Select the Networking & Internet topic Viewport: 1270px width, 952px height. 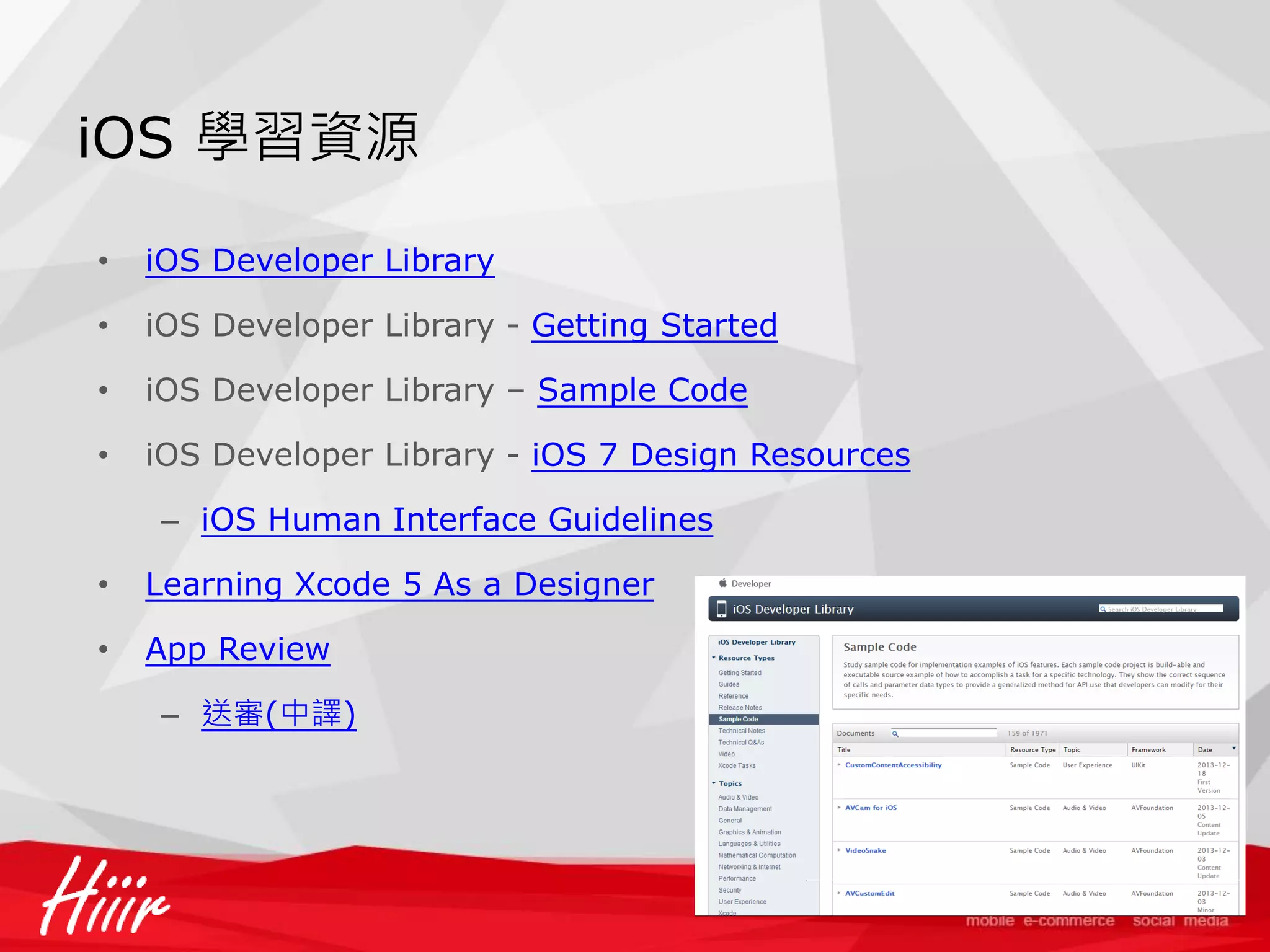coord(749,867)
